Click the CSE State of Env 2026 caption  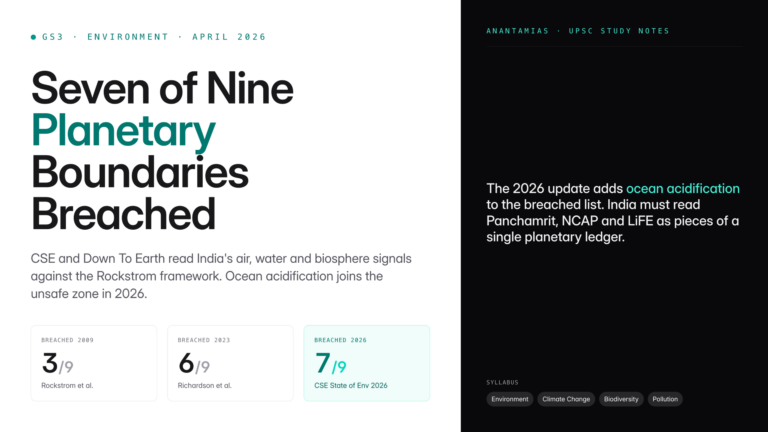pos(352,385)
